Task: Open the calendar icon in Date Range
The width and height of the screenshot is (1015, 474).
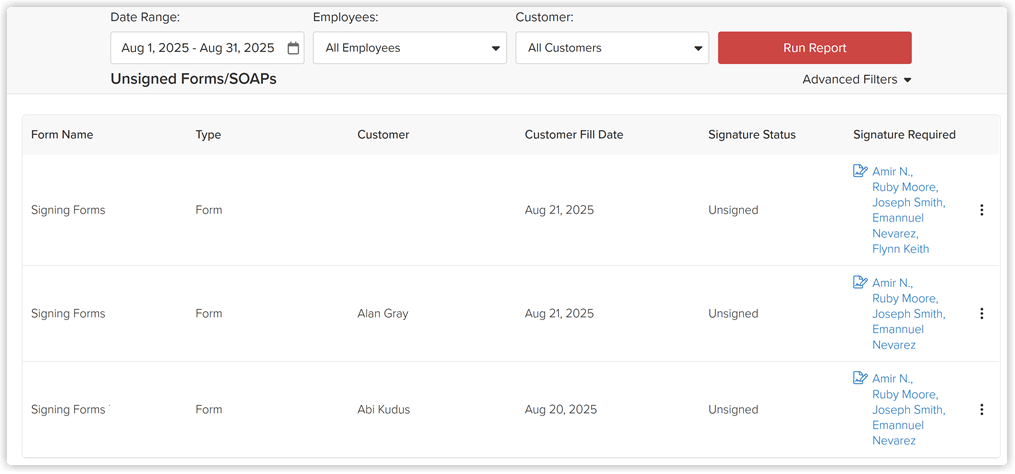Action: [x=293, y=48]
